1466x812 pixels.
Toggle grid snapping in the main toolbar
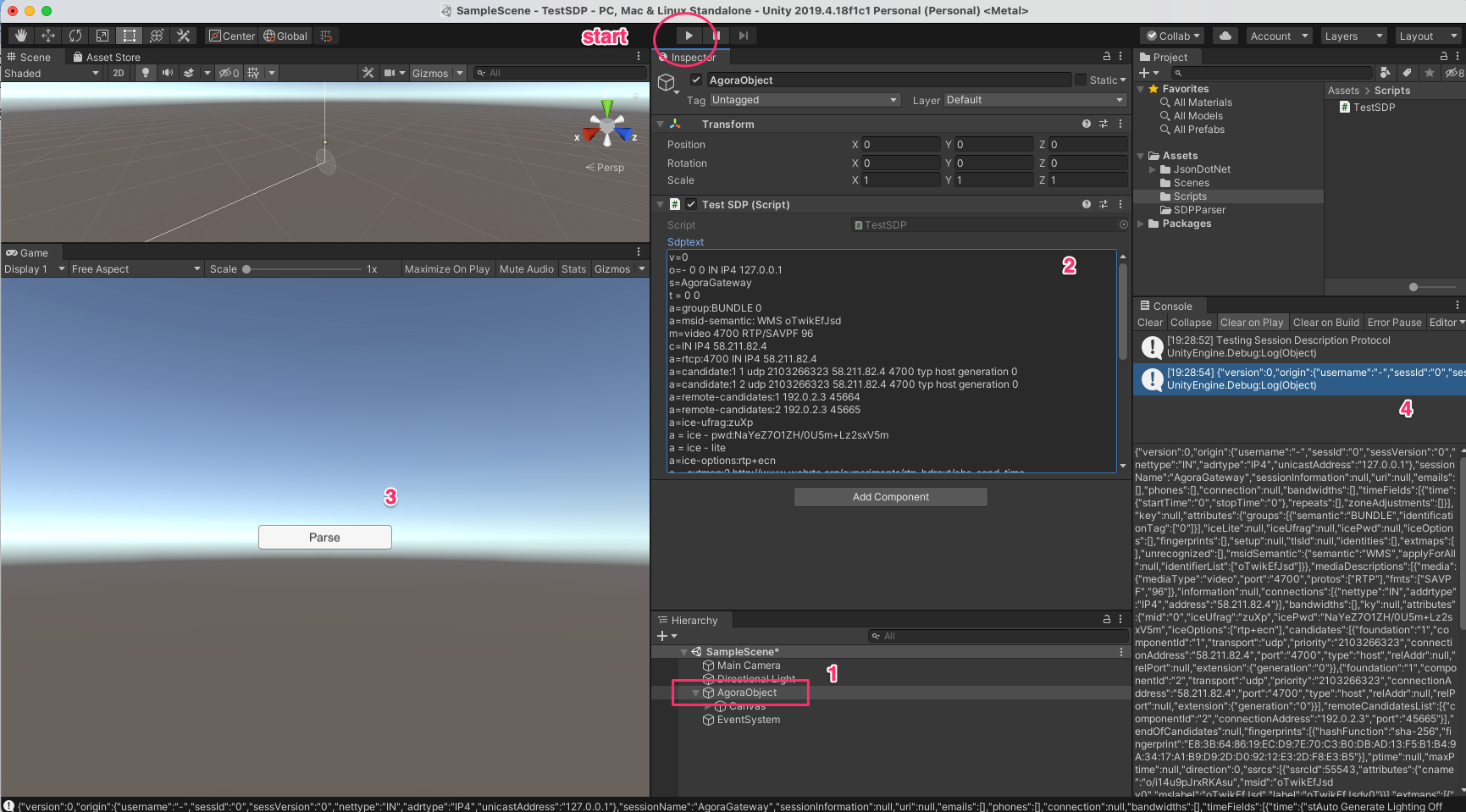[x=326, y=36]
